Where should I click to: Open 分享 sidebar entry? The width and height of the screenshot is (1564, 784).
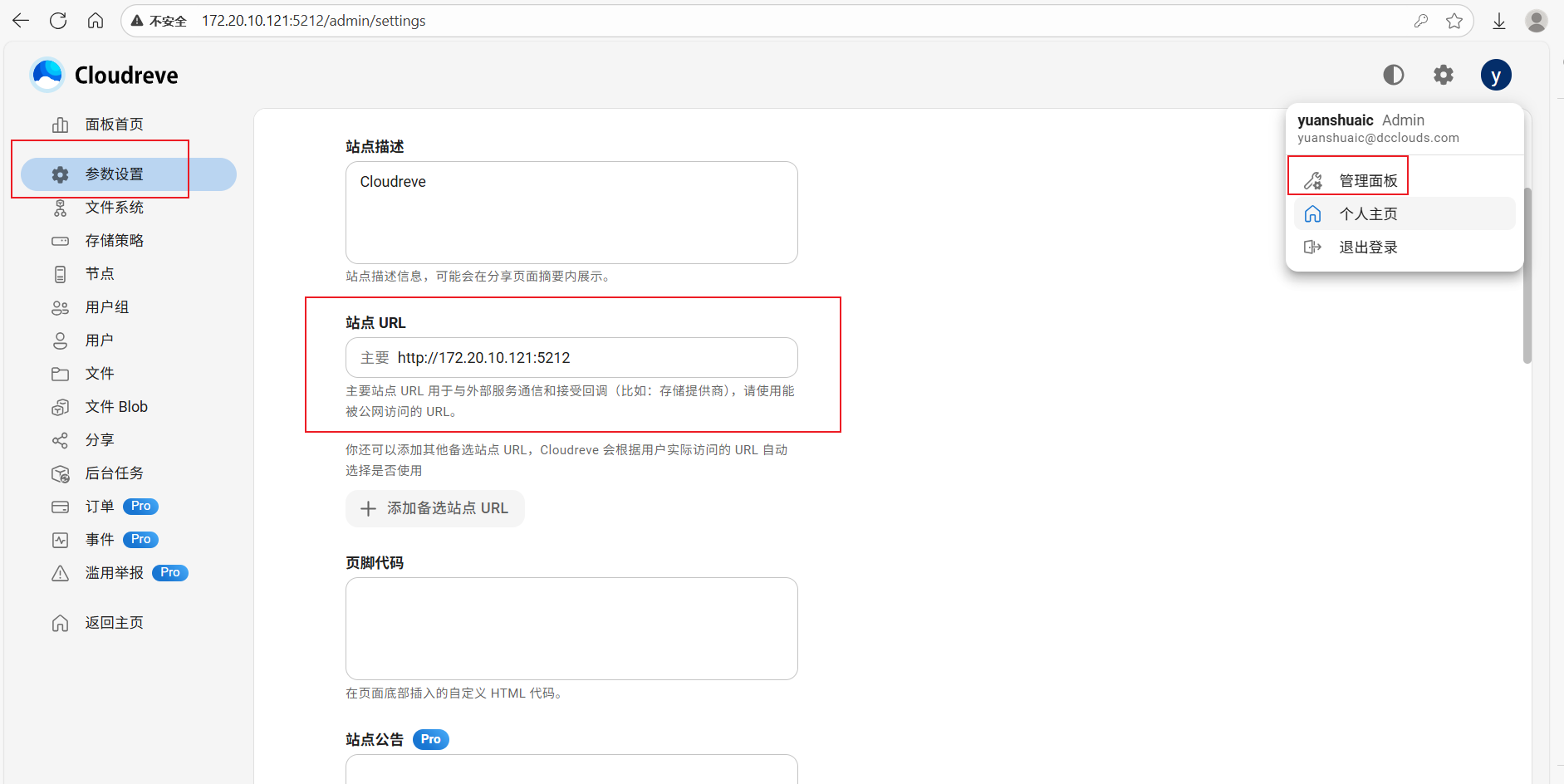[x=129, y=440]
